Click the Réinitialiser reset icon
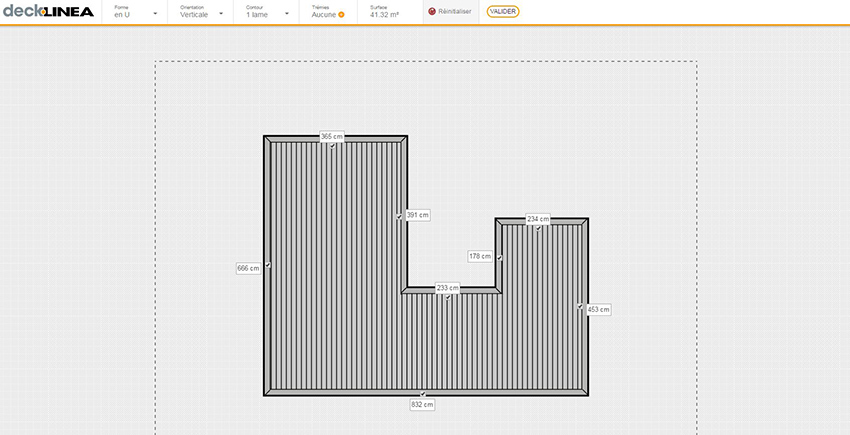 pyautogui.click(x=432, y=11)
